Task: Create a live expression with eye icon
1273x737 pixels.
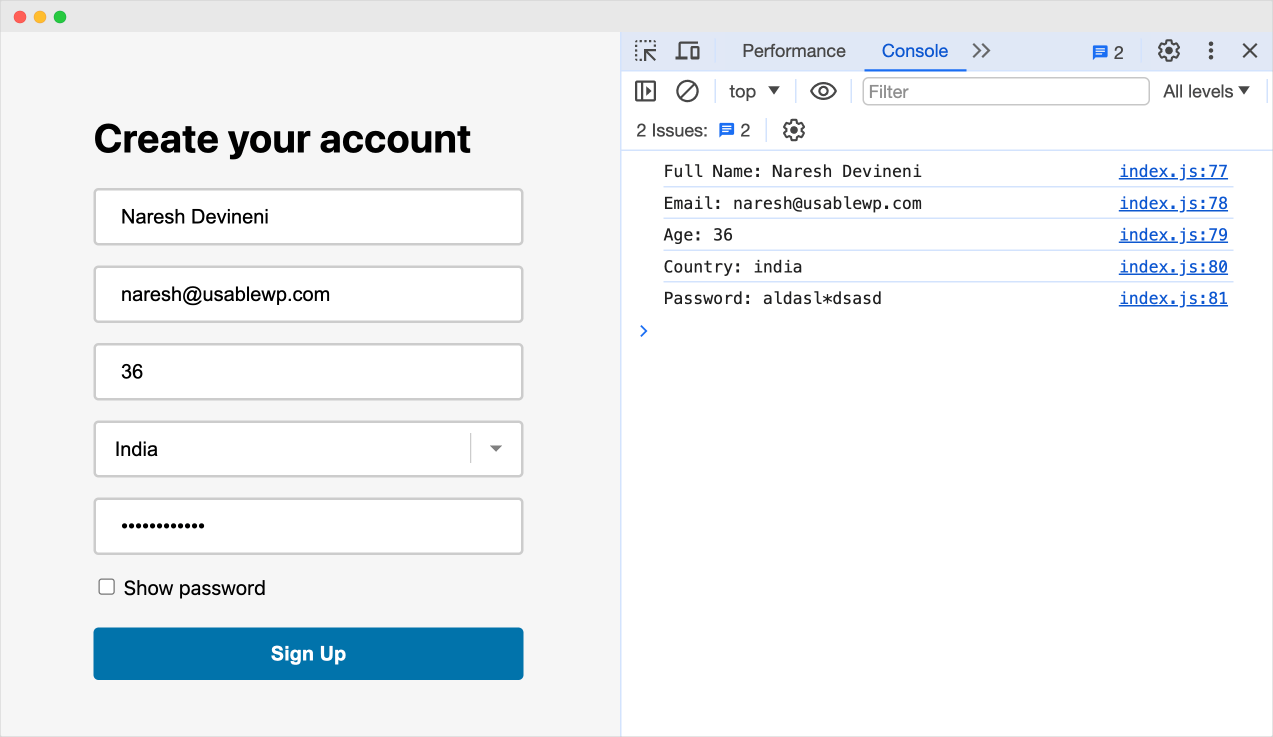Action: click(x=823, y=91)
